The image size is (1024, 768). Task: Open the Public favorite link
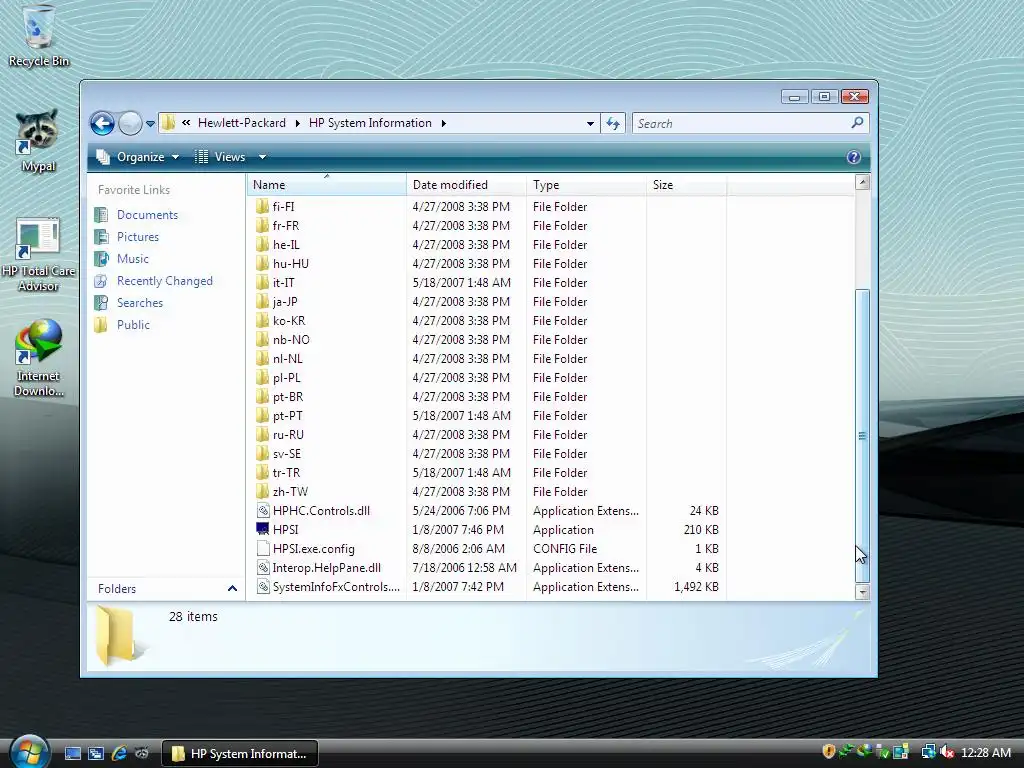pyautogui.click(x=133, y=325)
